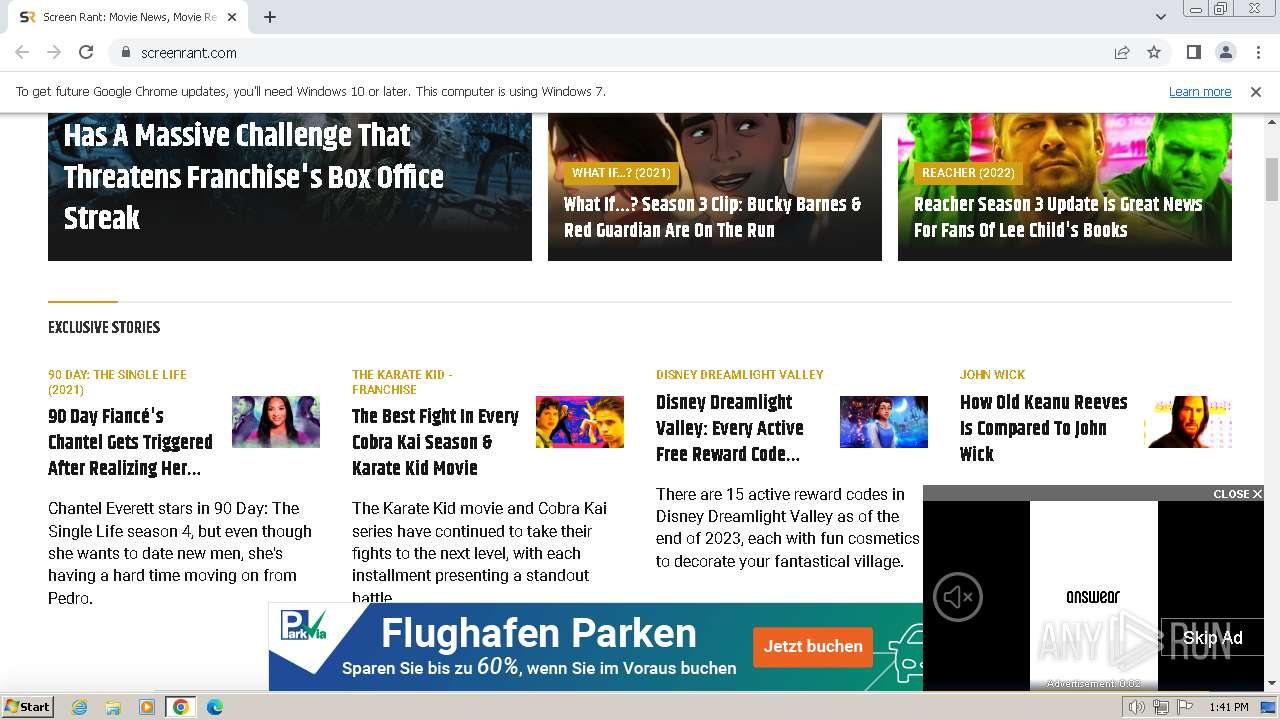Click the REACHER (2022) tag
The width and height of the screenshot is (1280, 720).
[x=968, y=173]
